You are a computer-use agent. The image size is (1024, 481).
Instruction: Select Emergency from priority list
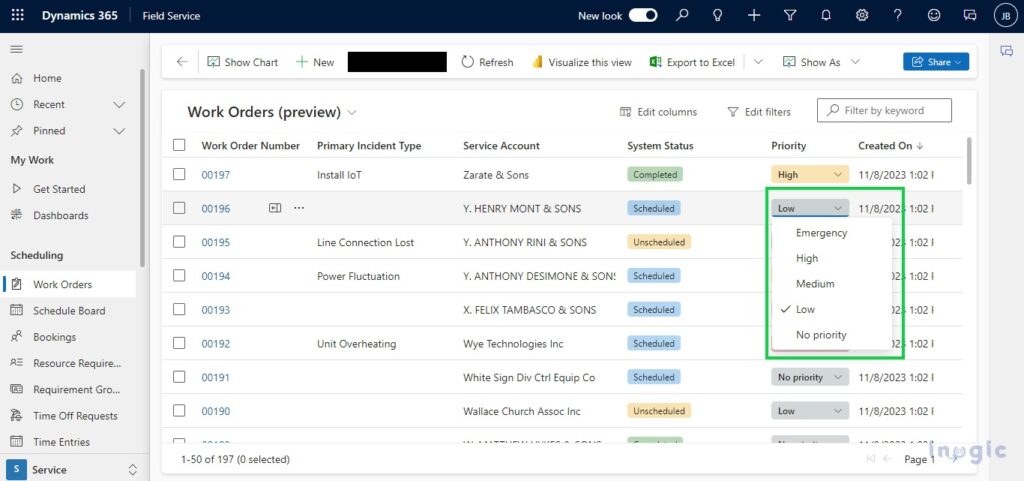[x=831, y=233]
